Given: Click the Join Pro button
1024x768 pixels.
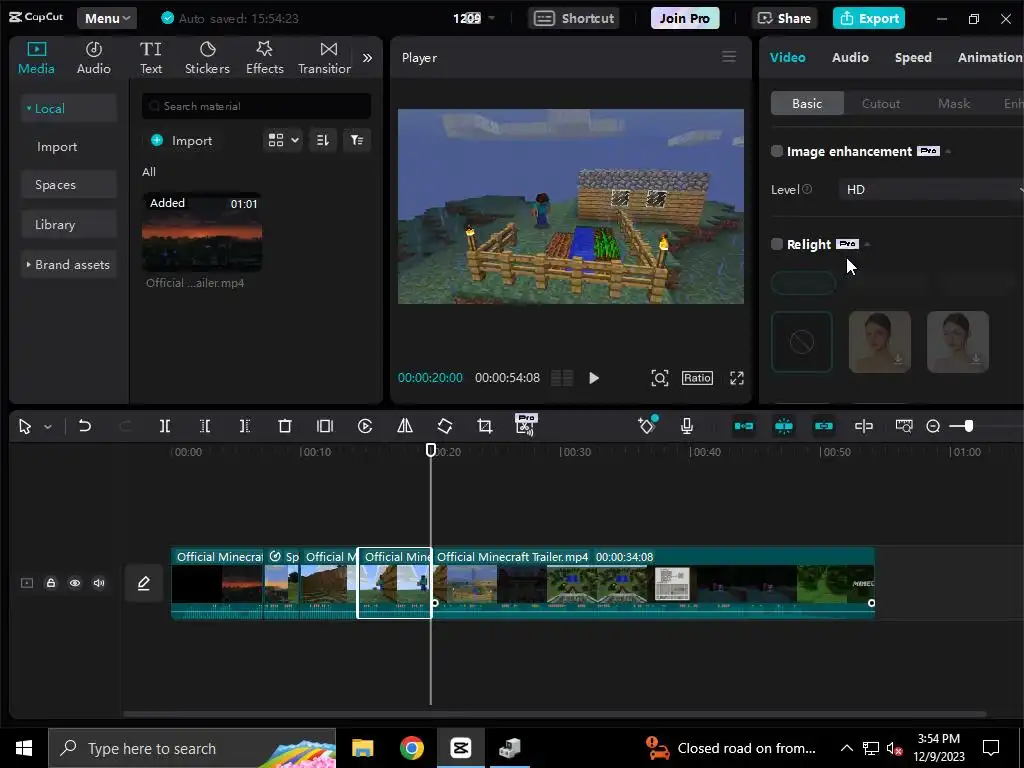Looking at the screenshot, I should click(x=684, y=18).
